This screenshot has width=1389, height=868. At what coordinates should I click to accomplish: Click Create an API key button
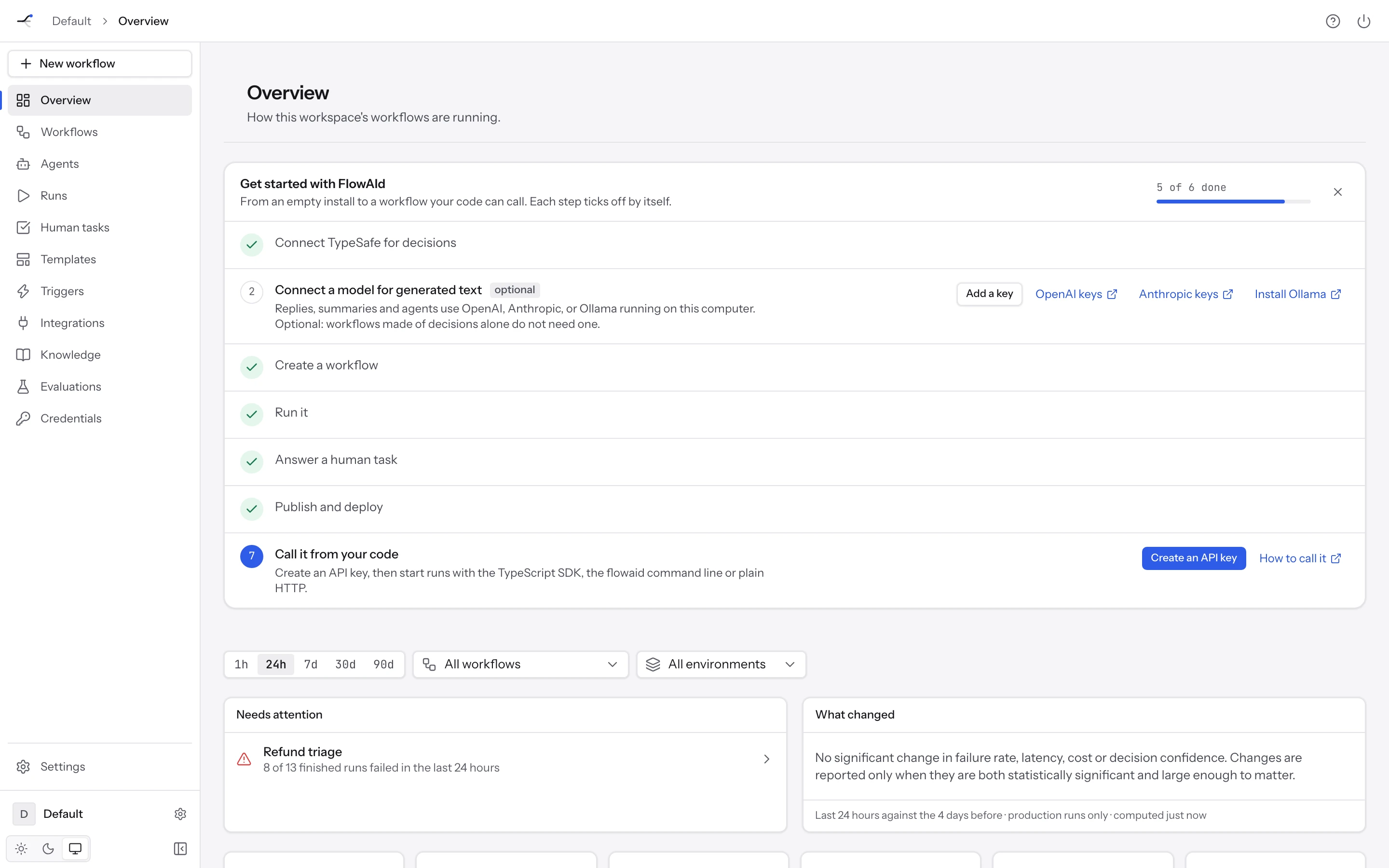pyautogui.click(x=1193, y=558)
